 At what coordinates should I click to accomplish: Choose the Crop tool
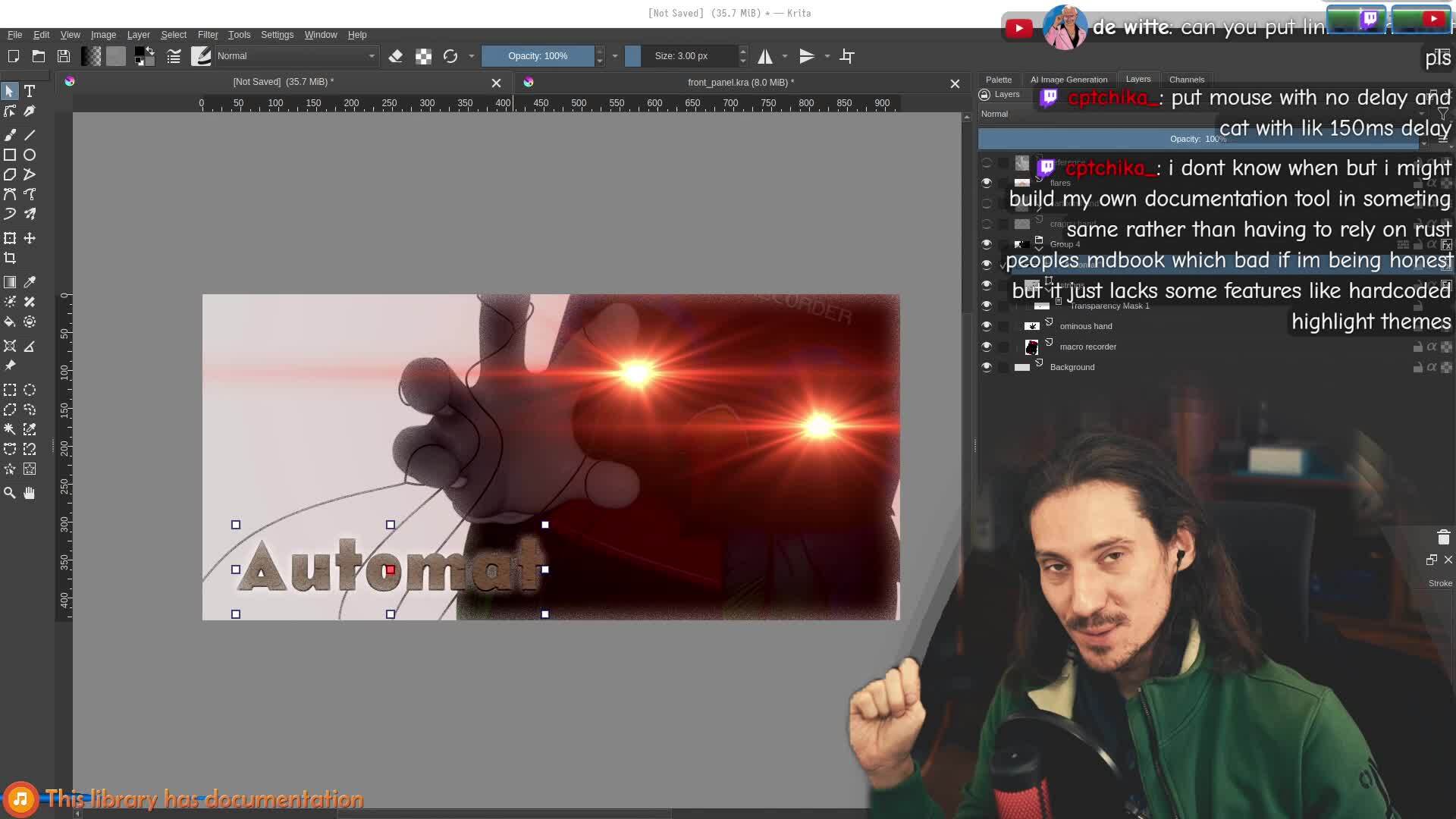[10, 258]
